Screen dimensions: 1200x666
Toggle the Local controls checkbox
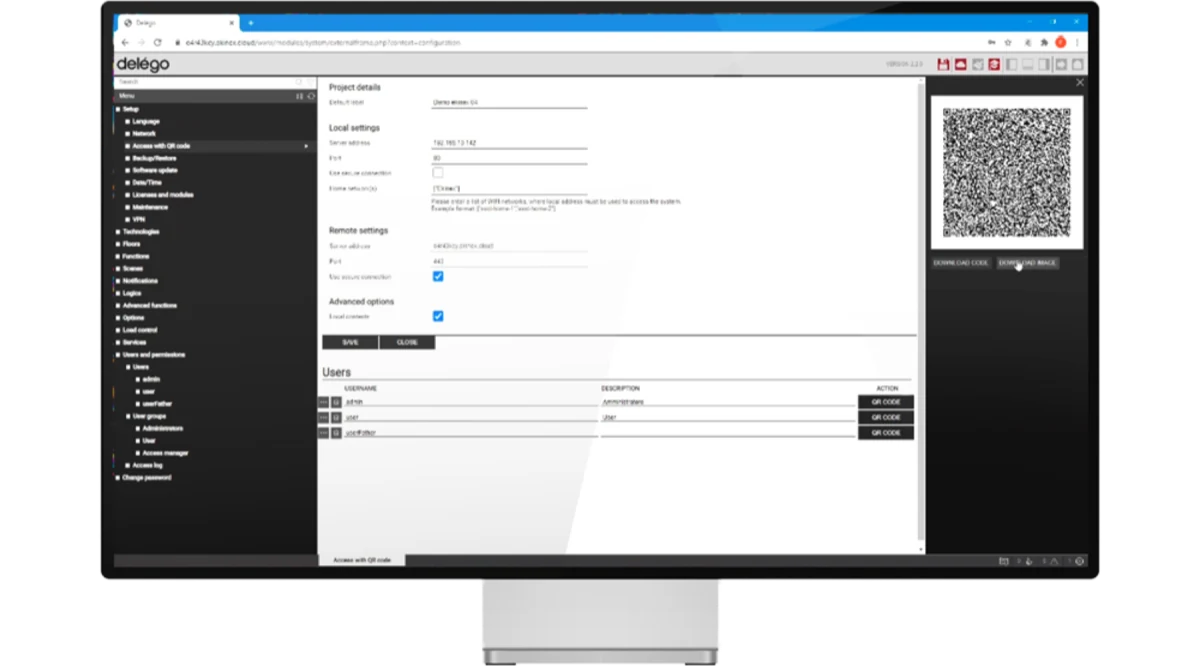(438, 316)
